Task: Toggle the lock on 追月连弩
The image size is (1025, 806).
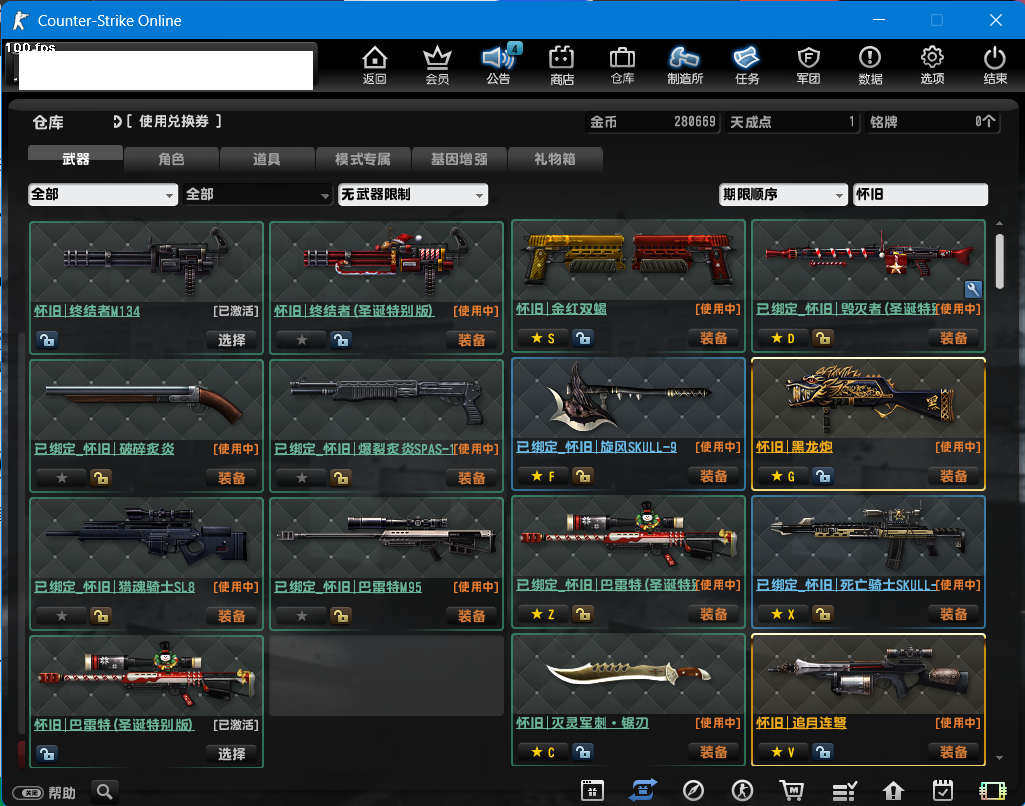Action: coord(823,752)
